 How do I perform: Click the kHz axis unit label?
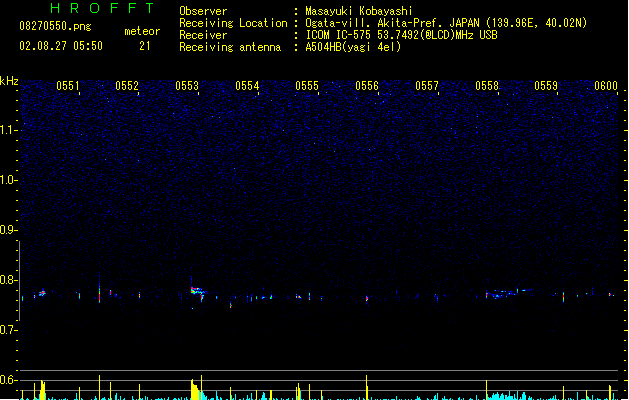point(9,81)
